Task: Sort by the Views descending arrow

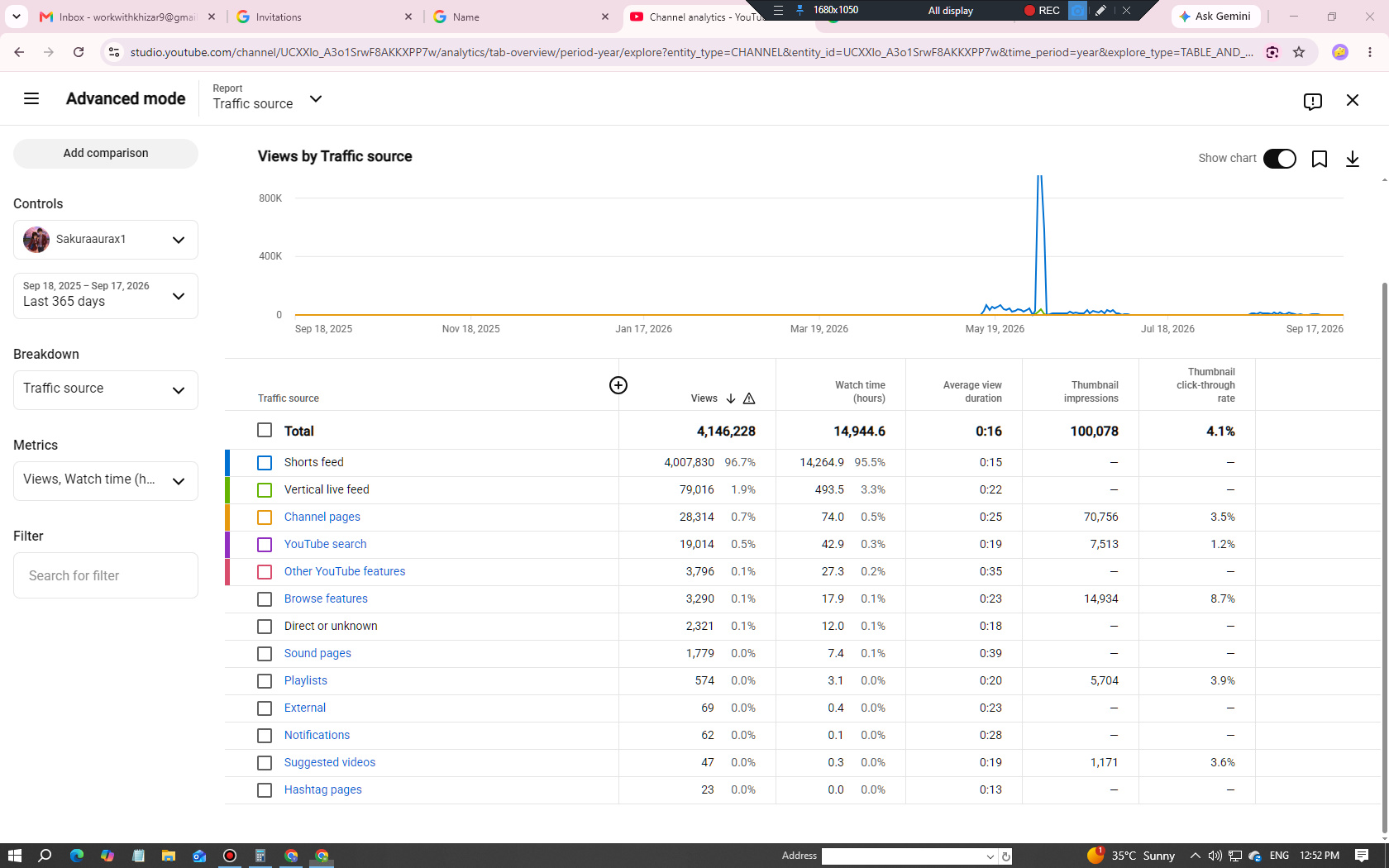Action: pyautogui.click(x=731, y=398)
